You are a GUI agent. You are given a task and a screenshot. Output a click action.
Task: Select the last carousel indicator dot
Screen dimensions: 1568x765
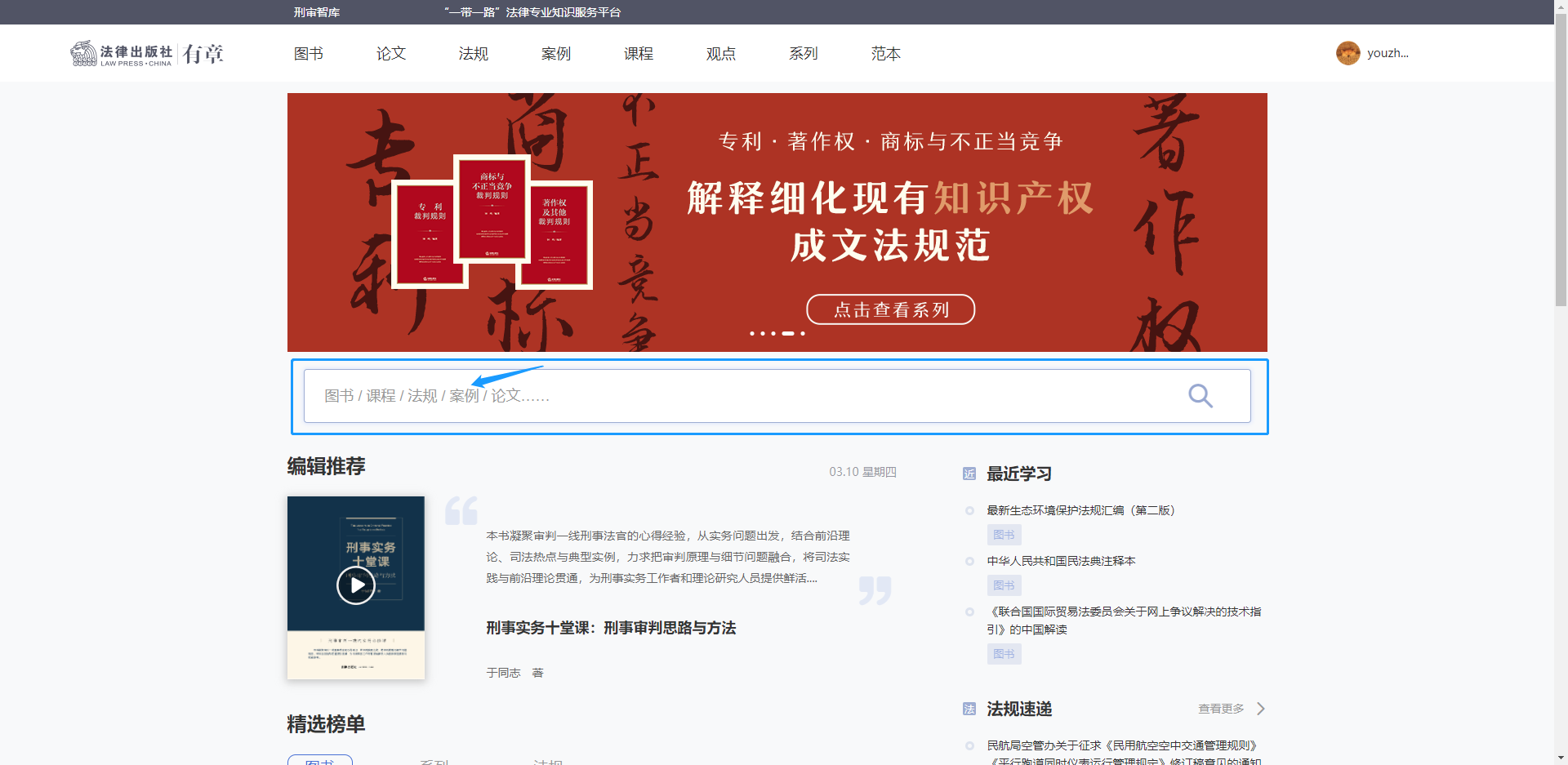pyautogui.click(x=803, y=333)
